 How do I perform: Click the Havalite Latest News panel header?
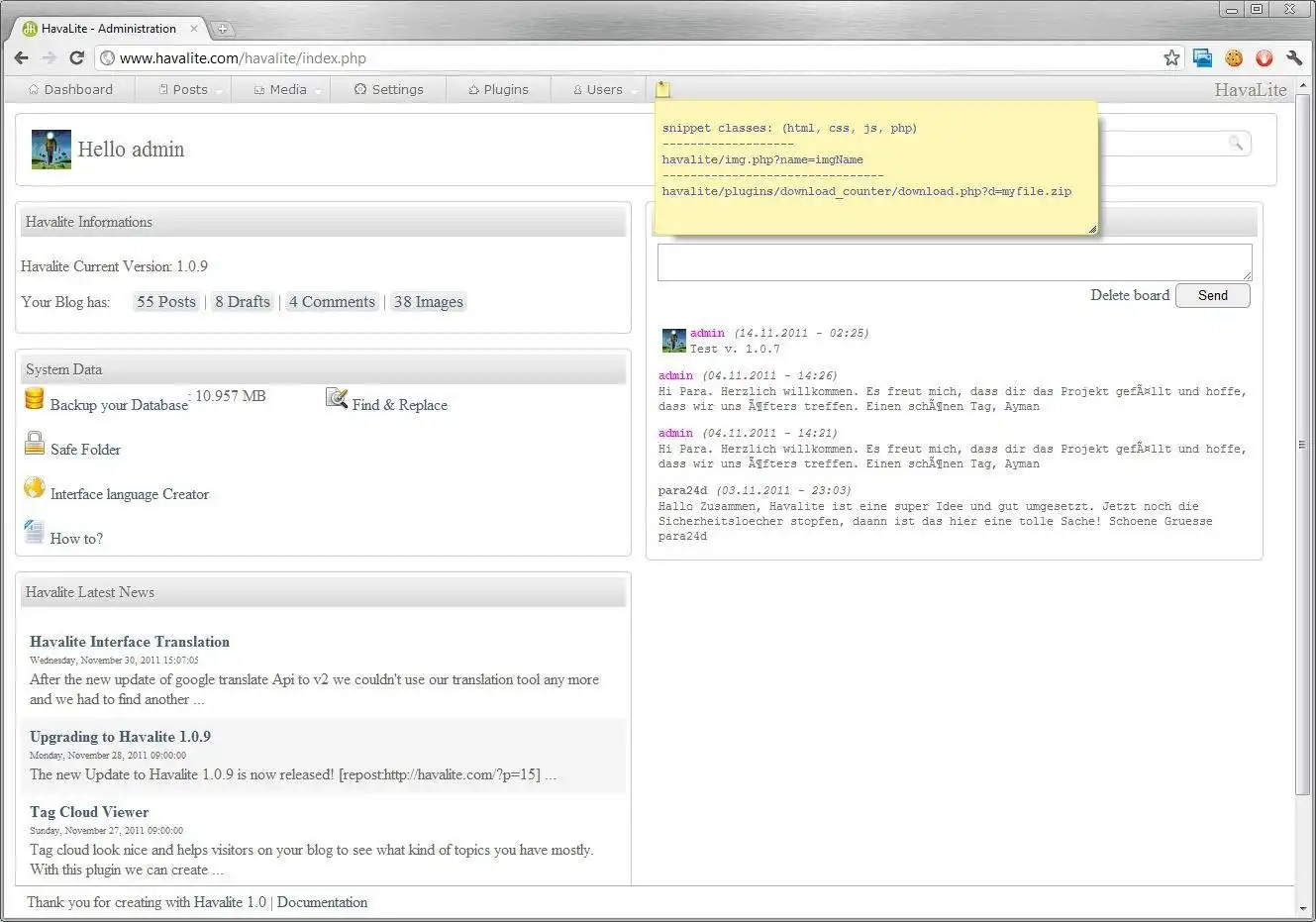pyautogui.click(x=323, y=592)
